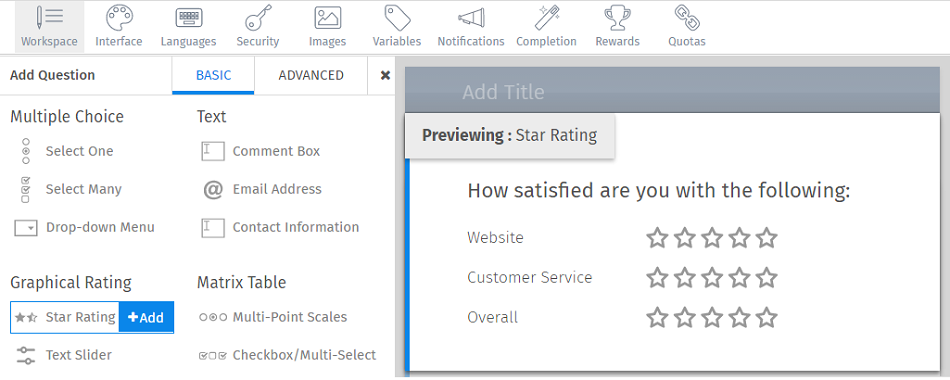
Task: Switch to the BASIC tab
Action: pyautogui.click(x=213, y=75)
